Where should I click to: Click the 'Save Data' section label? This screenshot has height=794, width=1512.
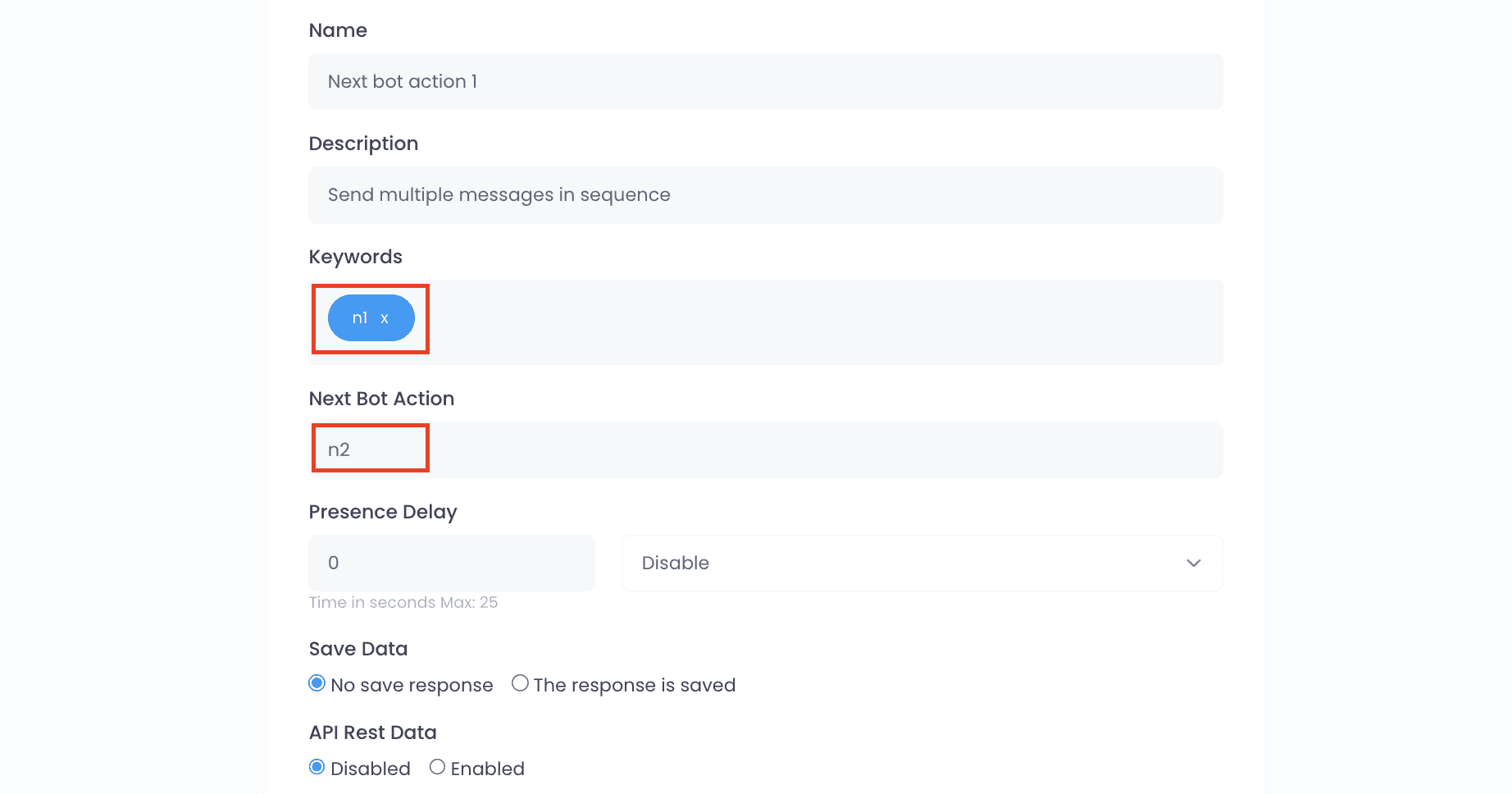click(358, 649)
